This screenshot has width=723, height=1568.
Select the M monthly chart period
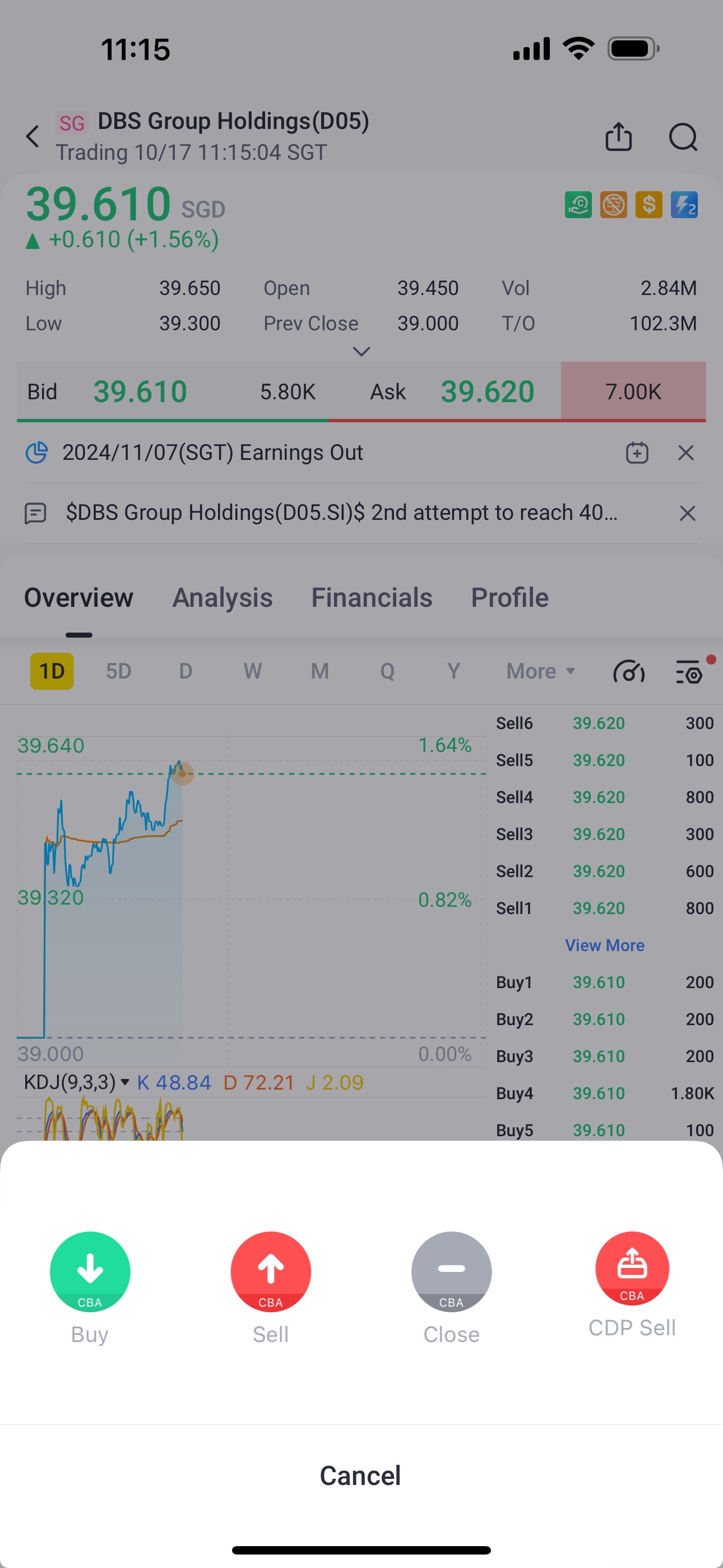click(320, 671)
